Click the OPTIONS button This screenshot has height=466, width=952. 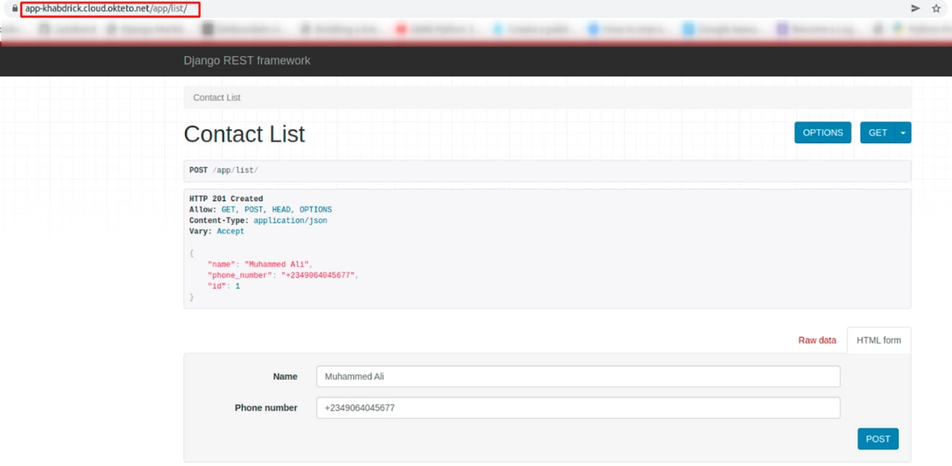(823, 132)
